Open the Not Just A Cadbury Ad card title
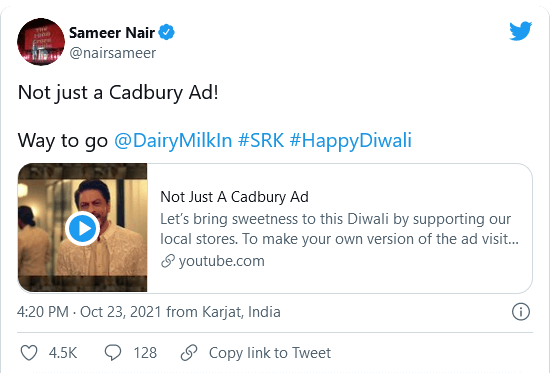 click(234, 197)
